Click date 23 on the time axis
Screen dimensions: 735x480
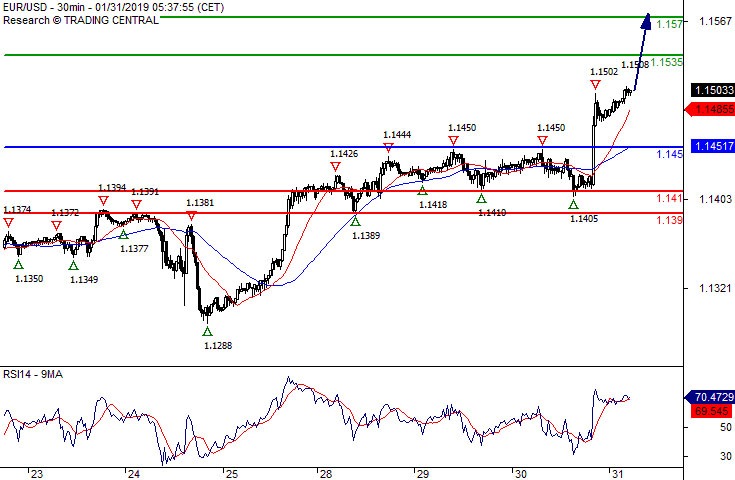pyautogui.click(x=37, y=474)
